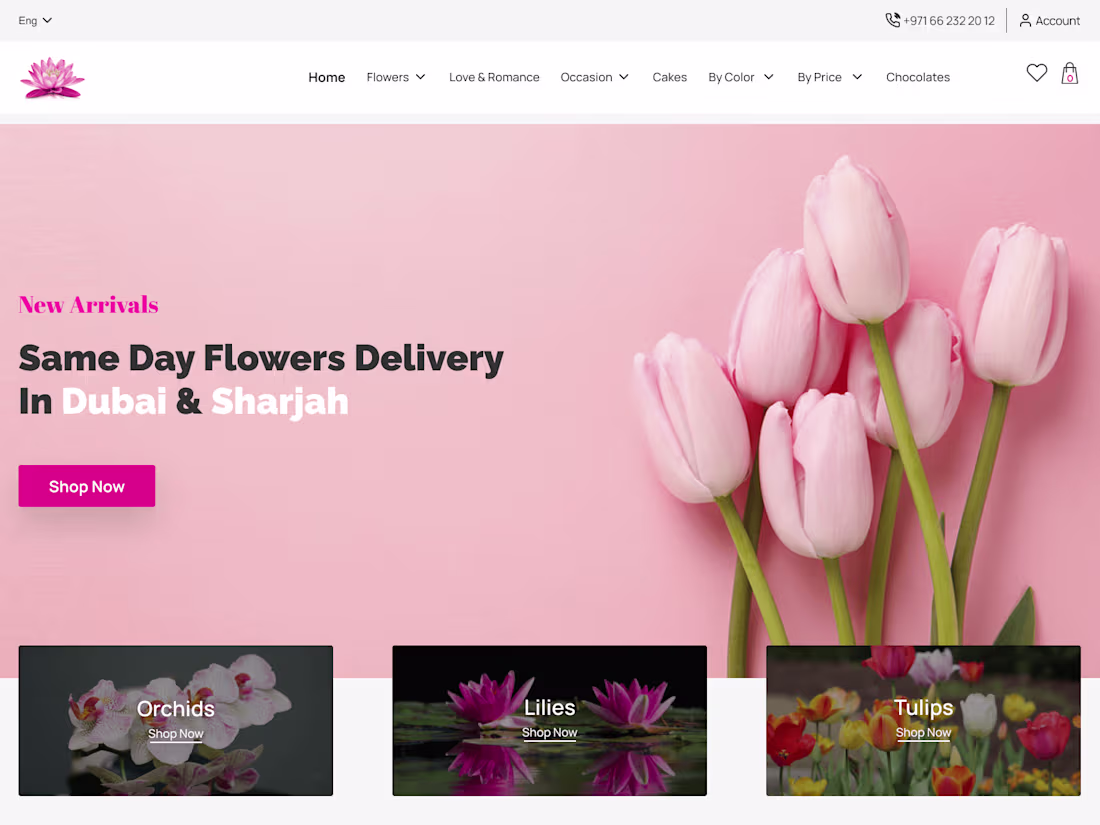1100x825 pixels.
Task: Click Shop Now under Tulips
Action: (922, 732)
